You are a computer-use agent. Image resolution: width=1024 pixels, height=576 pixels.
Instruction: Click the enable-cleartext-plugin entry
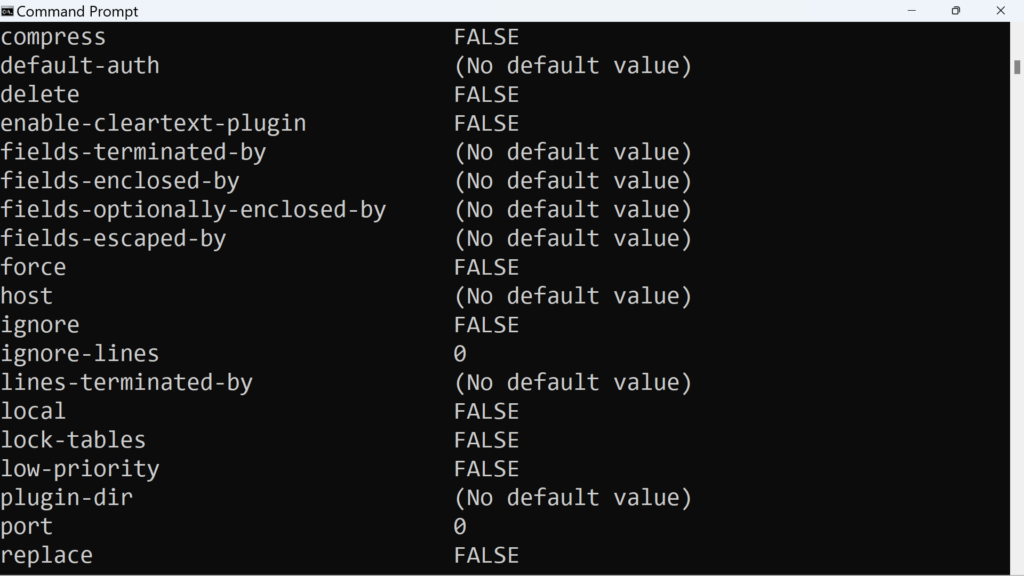click(153, 123)
